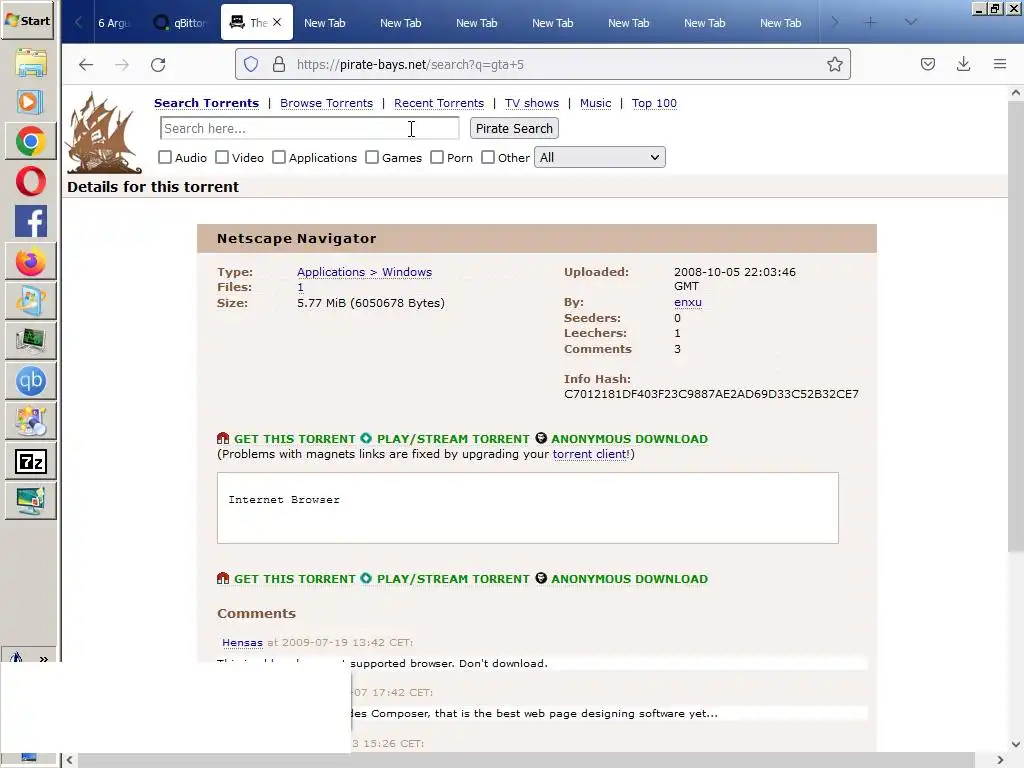
Task: Open commenter Hensas profile link
Action: pos(242,643)
